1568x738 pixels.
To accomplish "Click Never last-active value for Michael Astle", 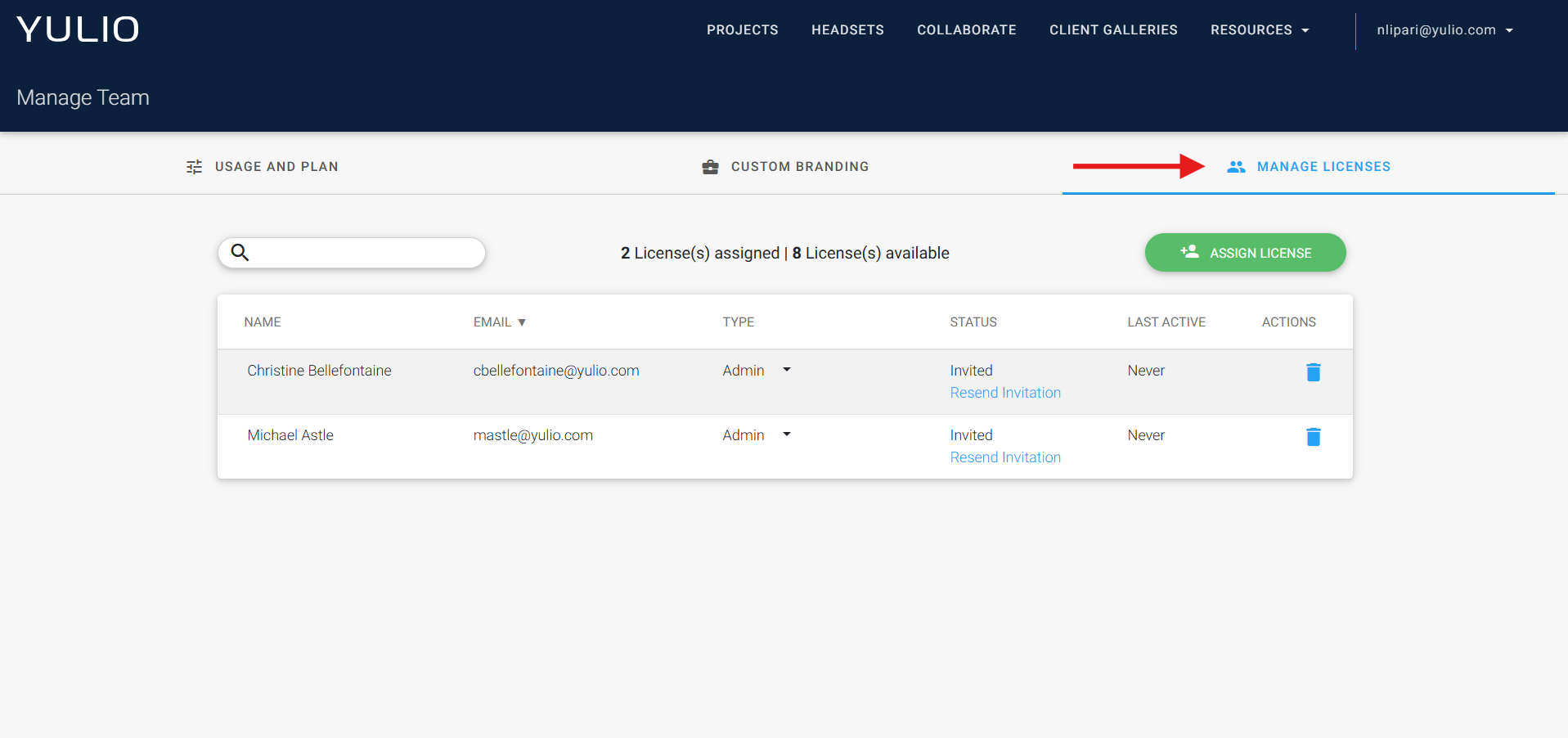I will (1146, 435).
